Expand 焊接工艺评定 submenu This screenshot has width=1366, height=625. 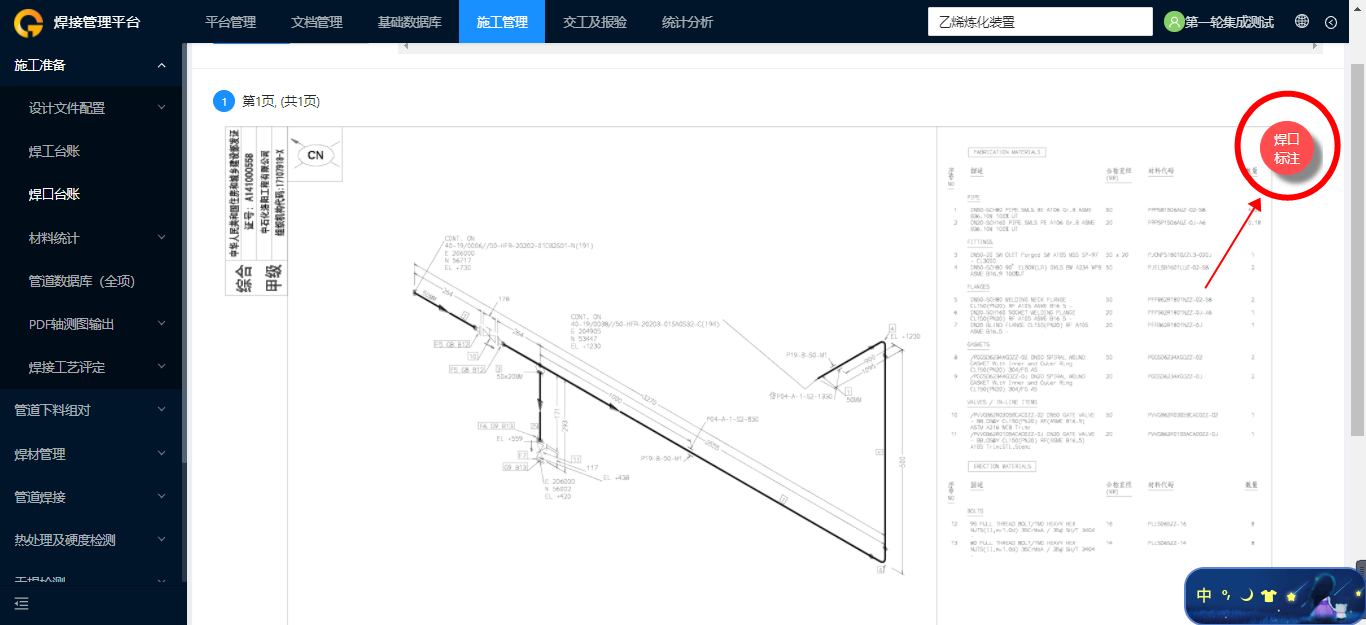(90, 367)
